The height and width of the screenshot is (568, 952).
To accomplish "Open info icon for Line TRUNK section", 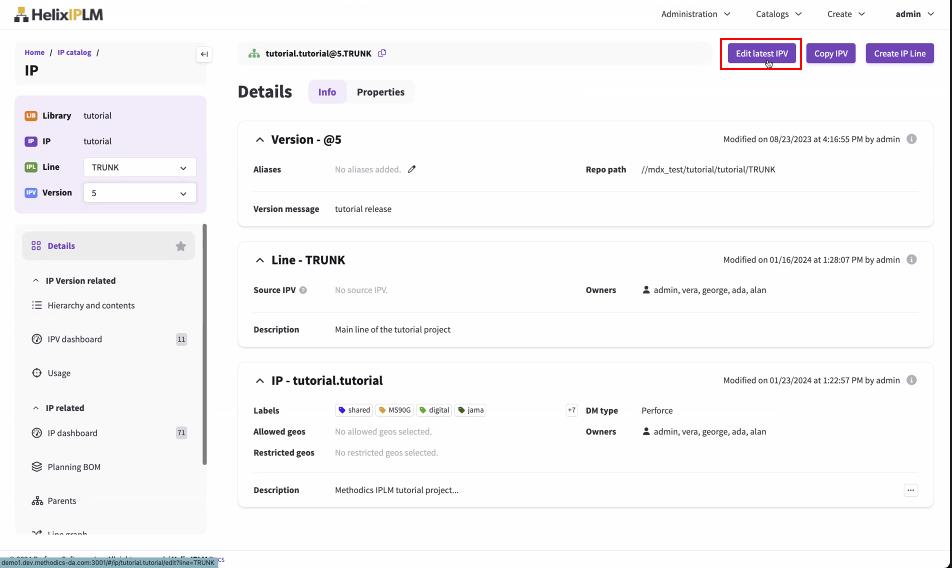I will (911, 260).
